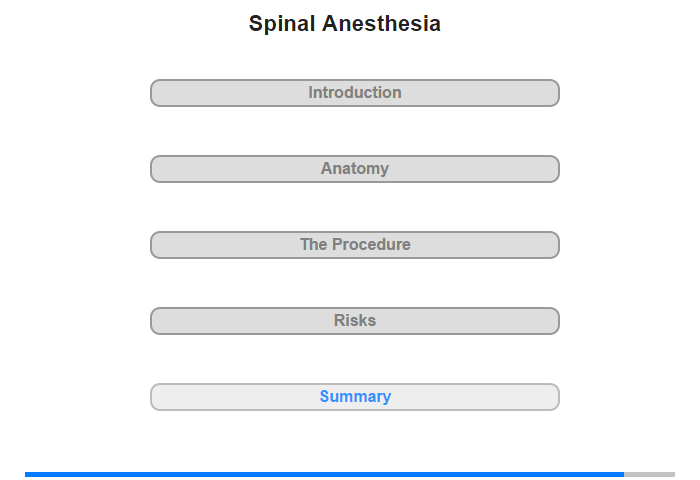Click the Spinal Anesthesia heading
Image resolution: width=700 pixels, height=480 pixels.
tap(345, 23)
